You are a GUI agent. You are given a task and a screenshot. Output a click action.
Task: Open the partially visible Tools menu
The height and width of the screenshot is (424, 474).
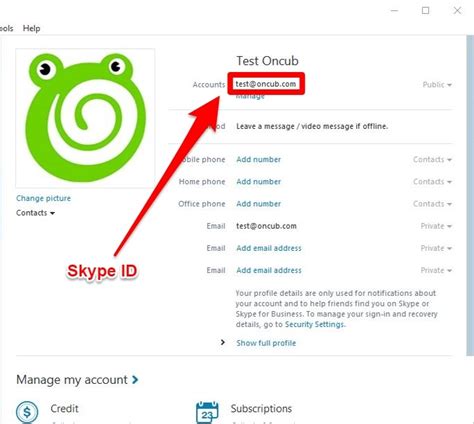(6, 28)
